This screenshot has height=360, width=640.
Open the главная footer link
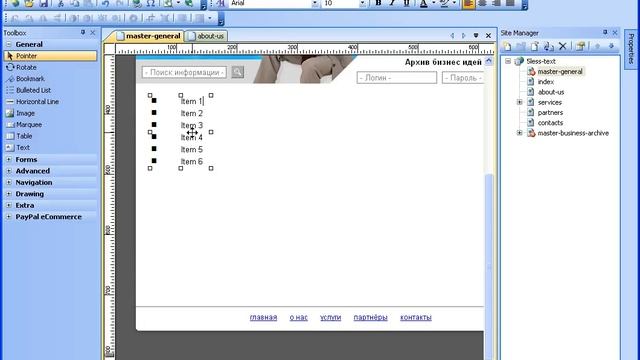pos(263,317)
